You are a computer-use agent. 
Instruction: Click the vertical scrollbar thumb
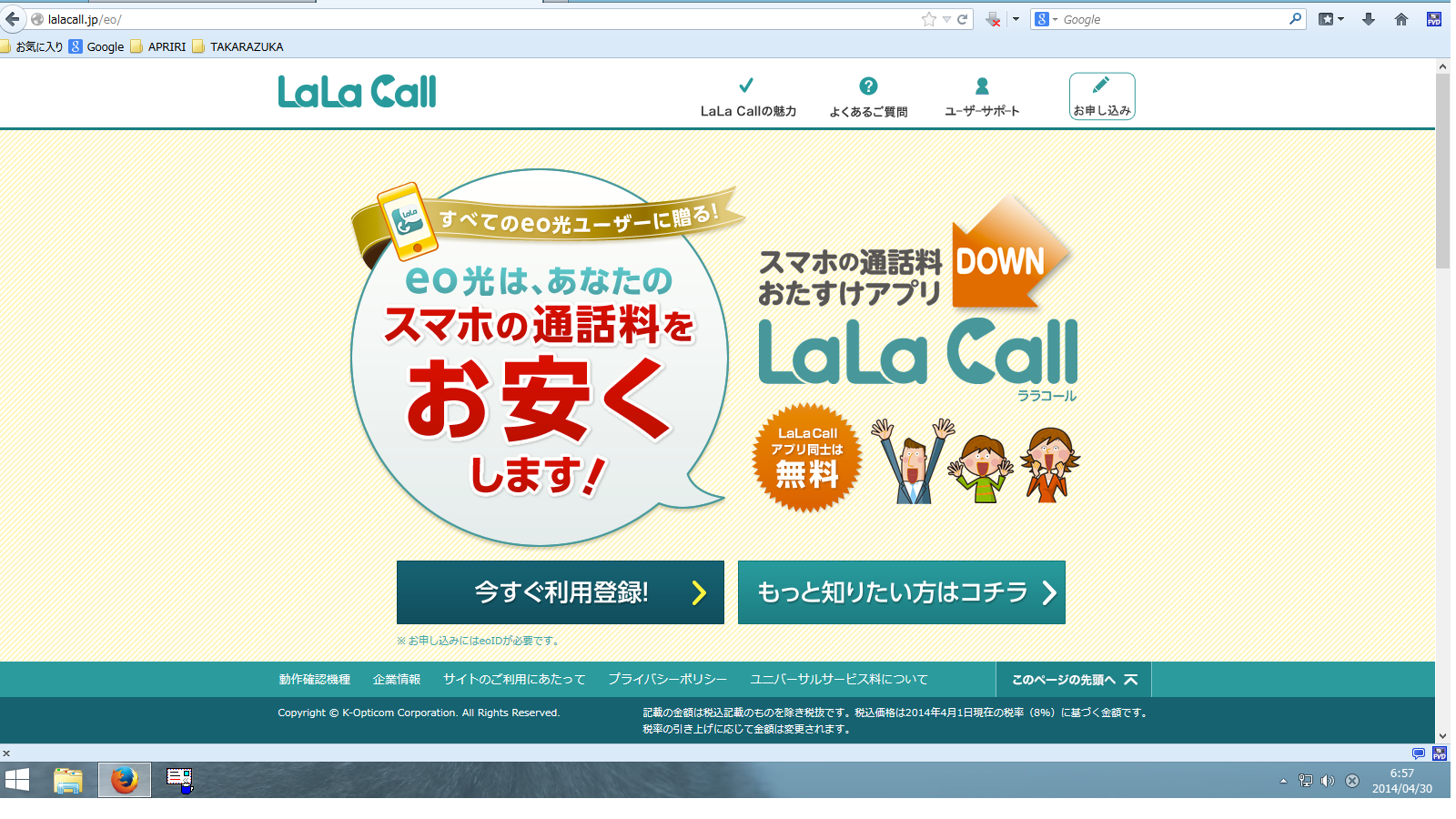[1442, 171]
